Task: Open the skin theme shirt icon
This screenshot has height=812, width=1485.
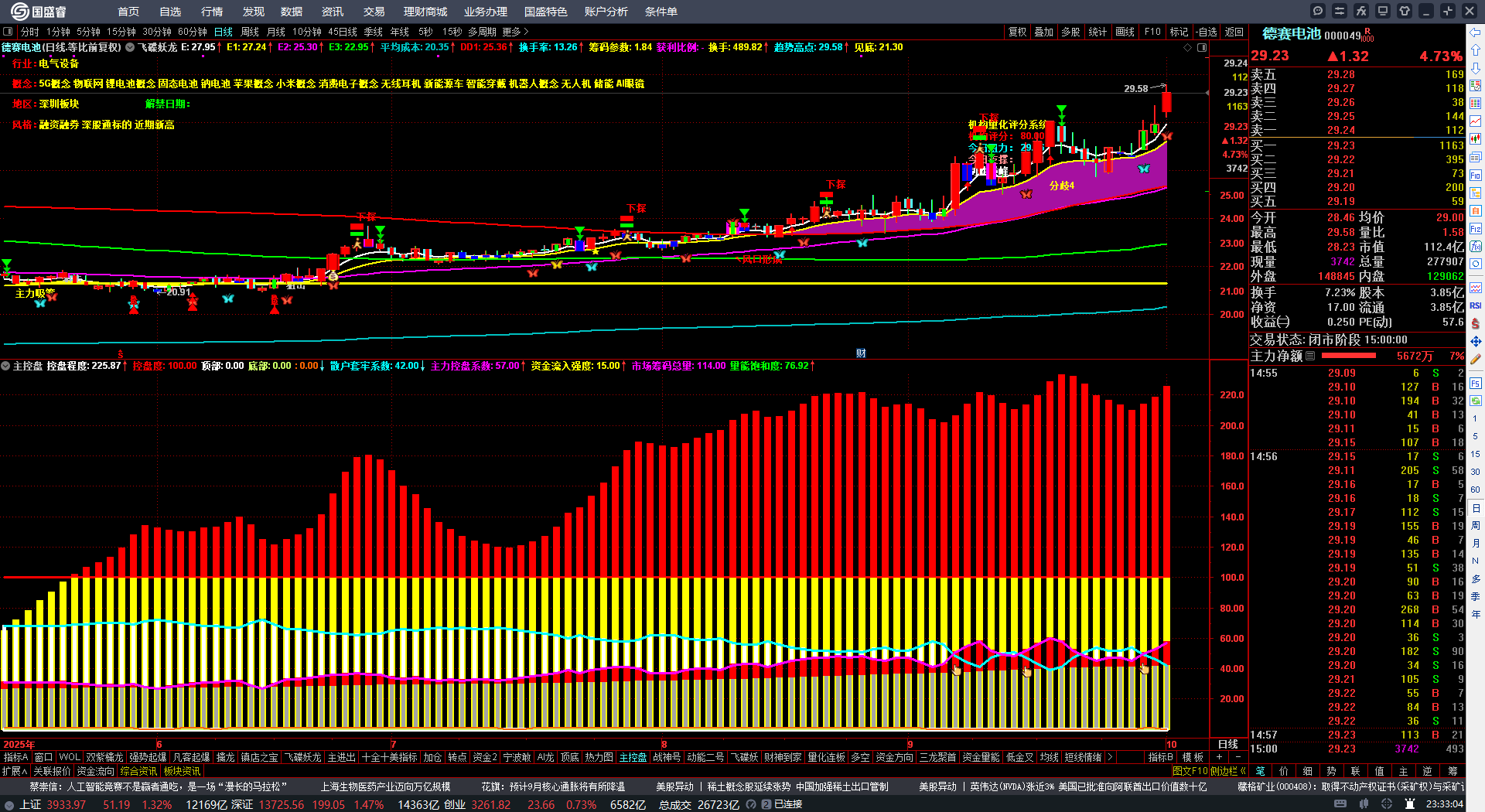Action: 1405,11
